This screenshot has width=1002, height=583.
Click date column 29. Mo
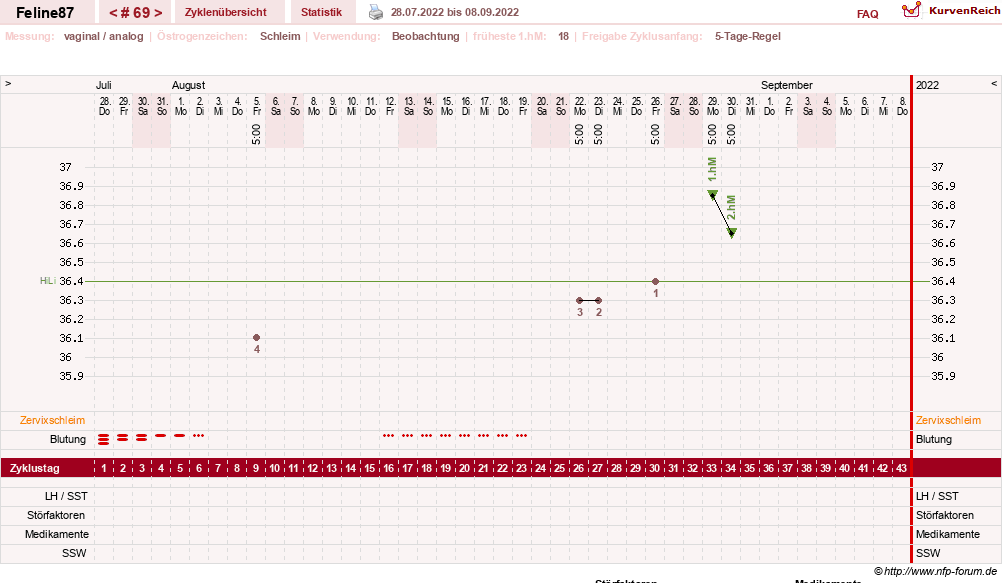(x=713, y=106)
